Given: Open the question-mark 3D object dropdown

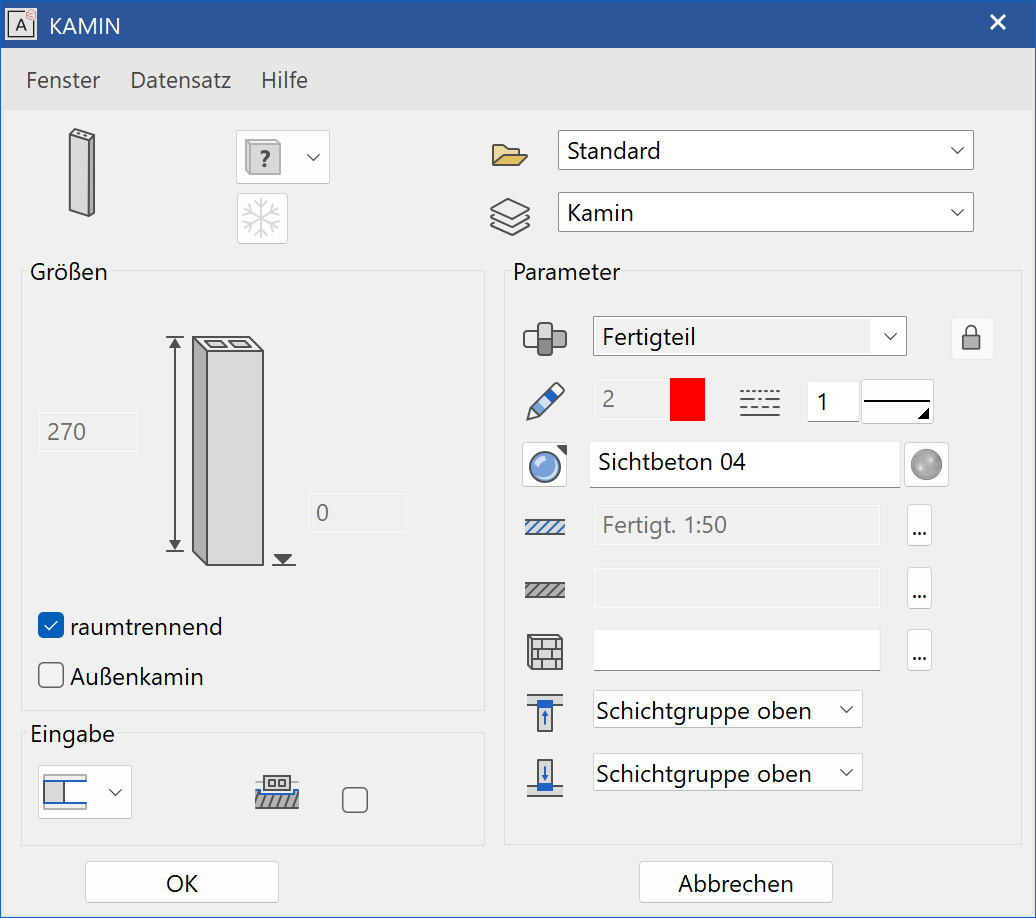Looking at the screenshot, I should (283, 157).
